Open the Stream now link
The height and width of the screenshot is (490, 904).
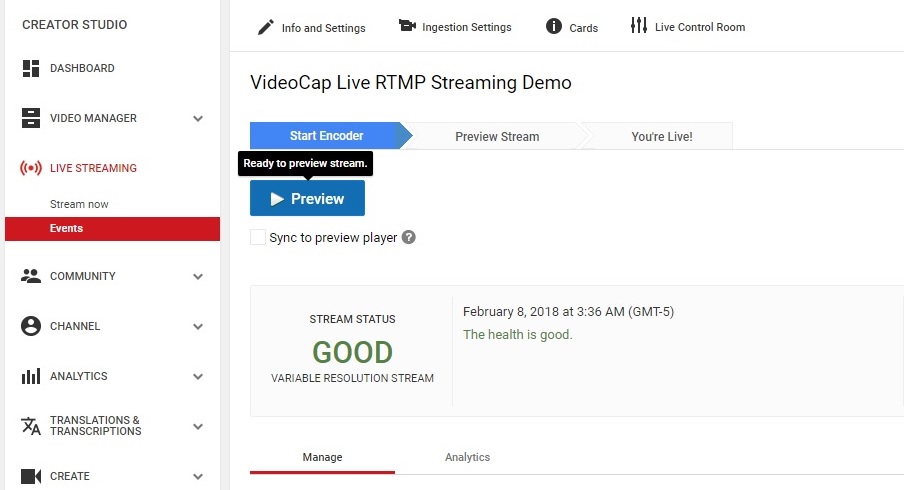(x=79, y=204)
